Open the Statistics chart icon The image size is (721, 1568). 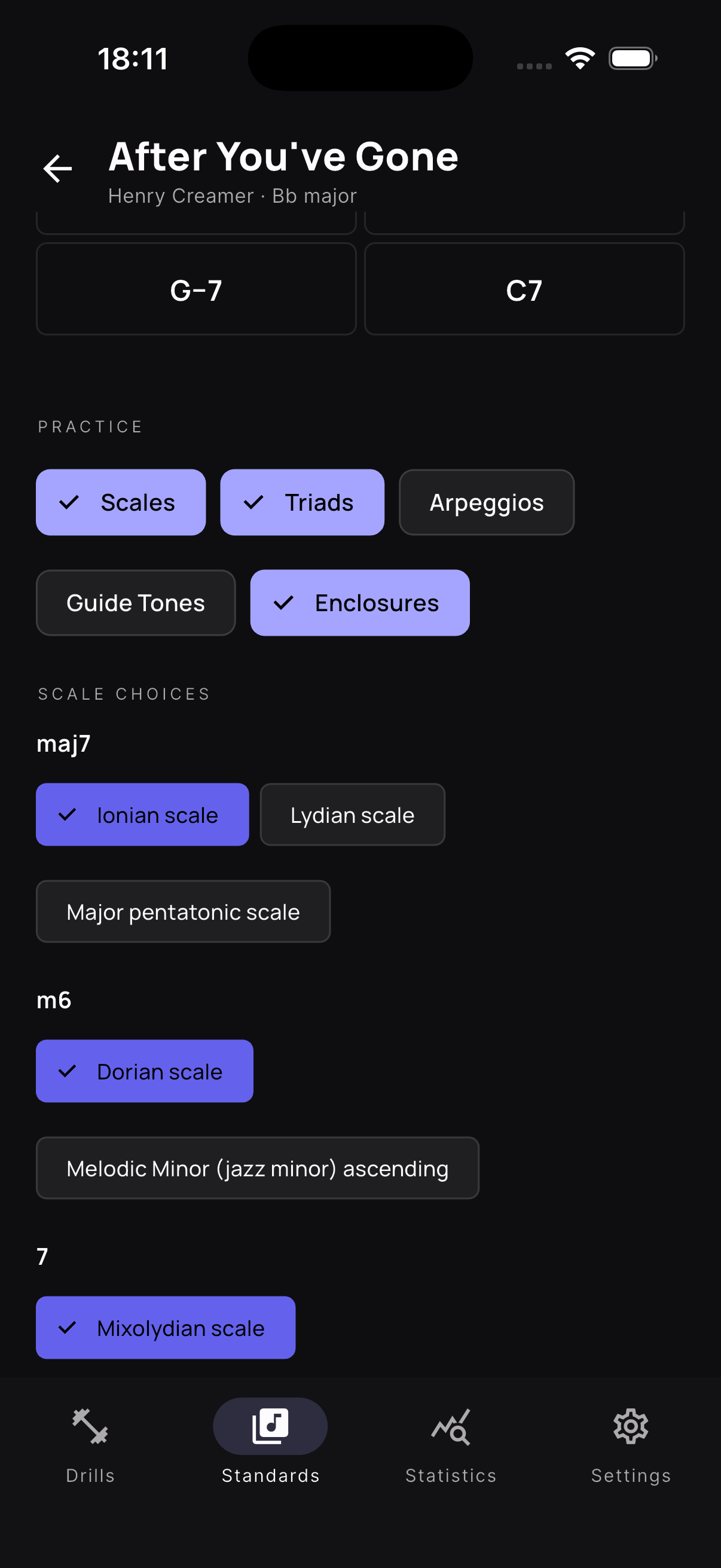pyautogui.click(x=451, y=1426)
